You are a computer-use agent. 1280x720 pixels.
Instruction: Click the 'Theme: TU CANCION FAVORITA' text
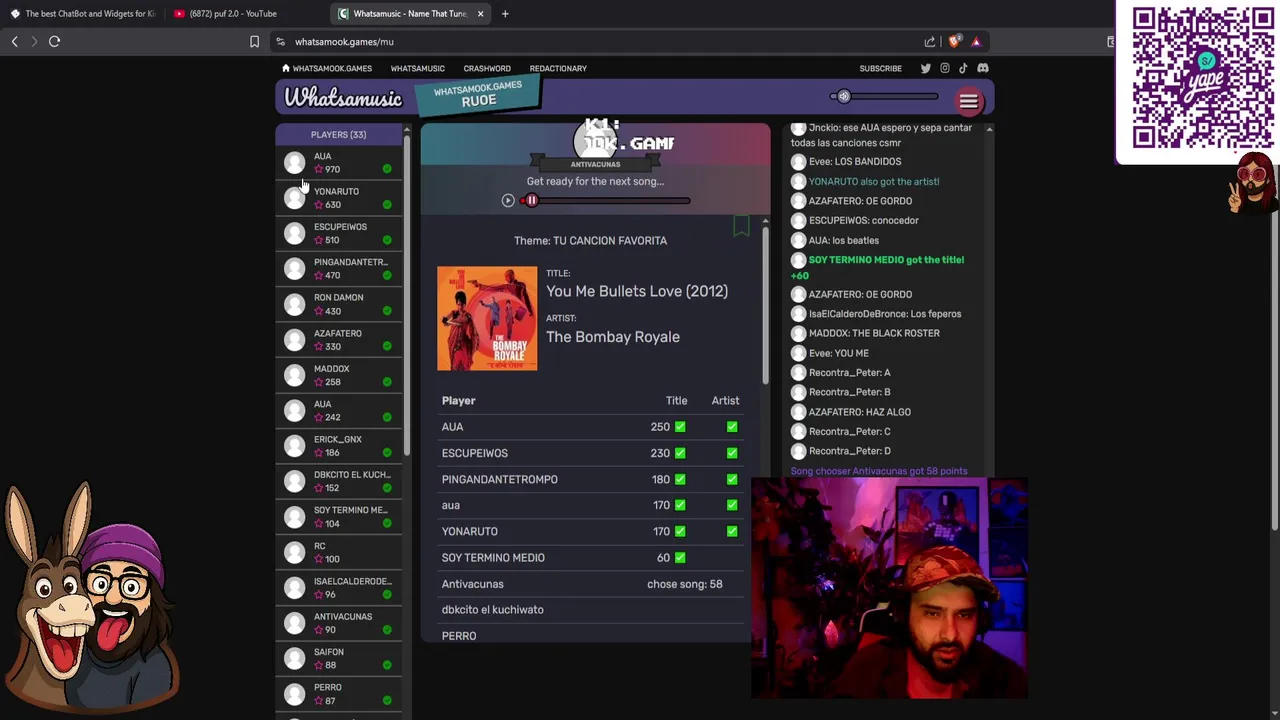(590, 240)
